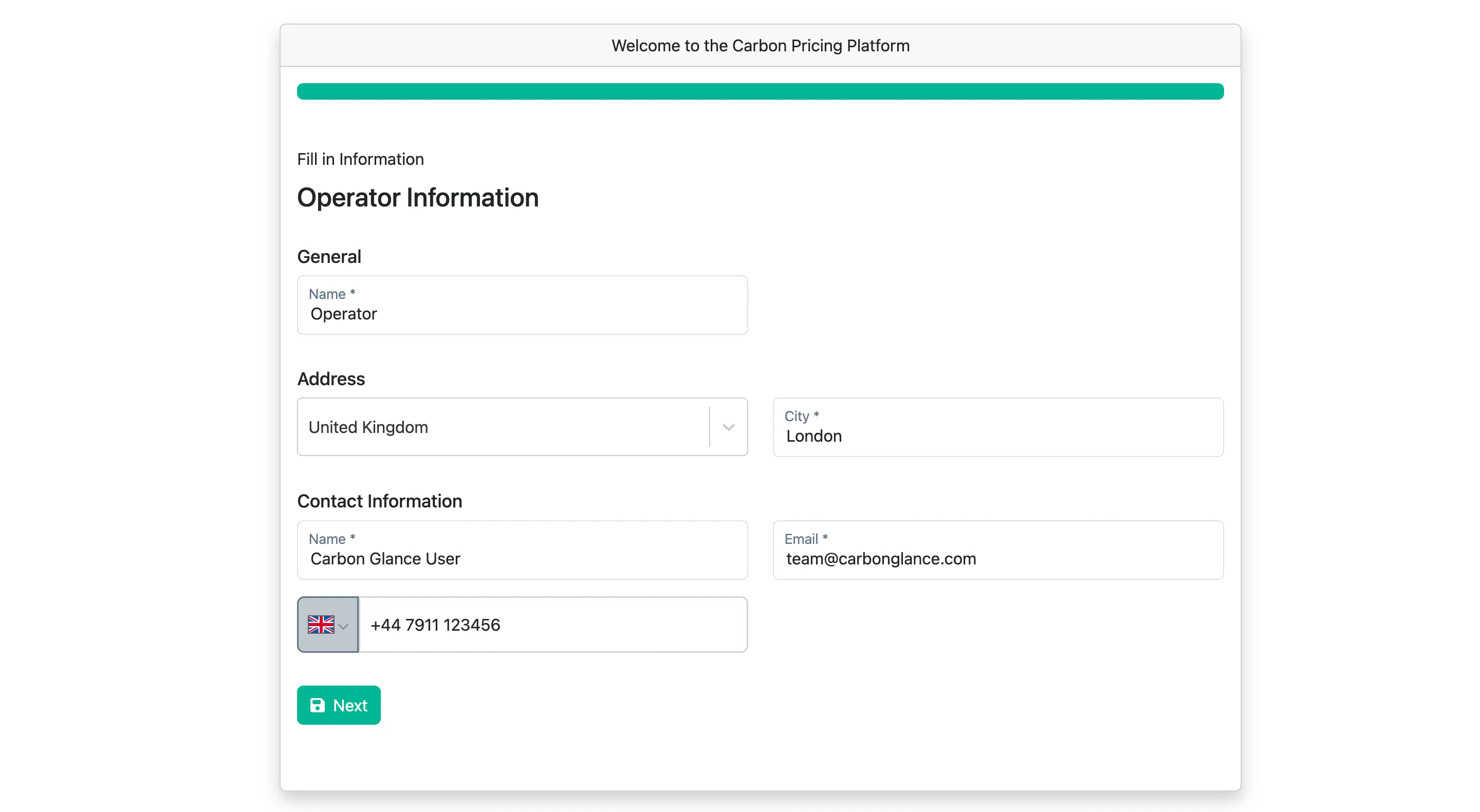Click the green progress bar

tap(760, 91)
